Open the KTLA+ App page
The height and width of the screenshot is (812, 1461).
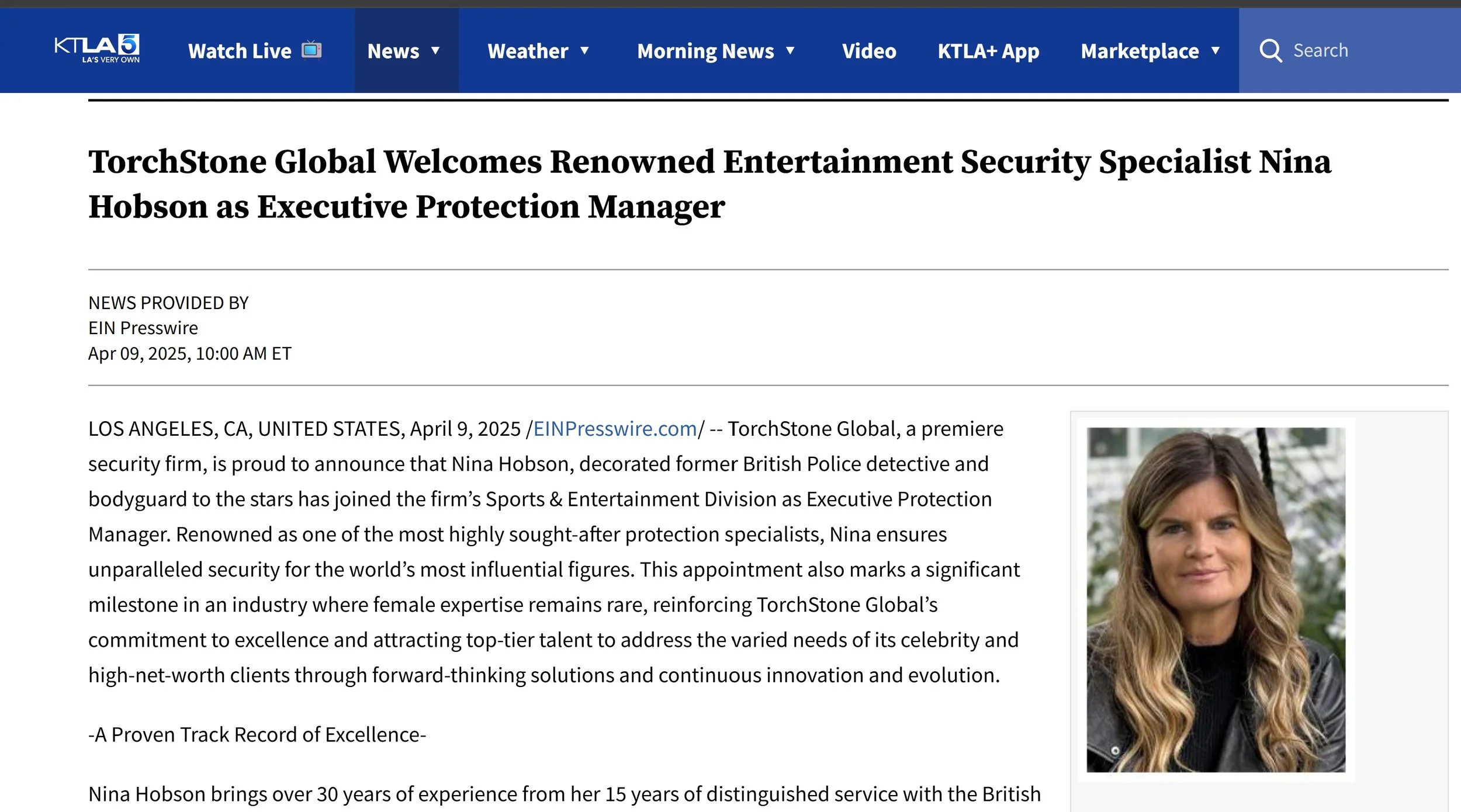point(988,51)
